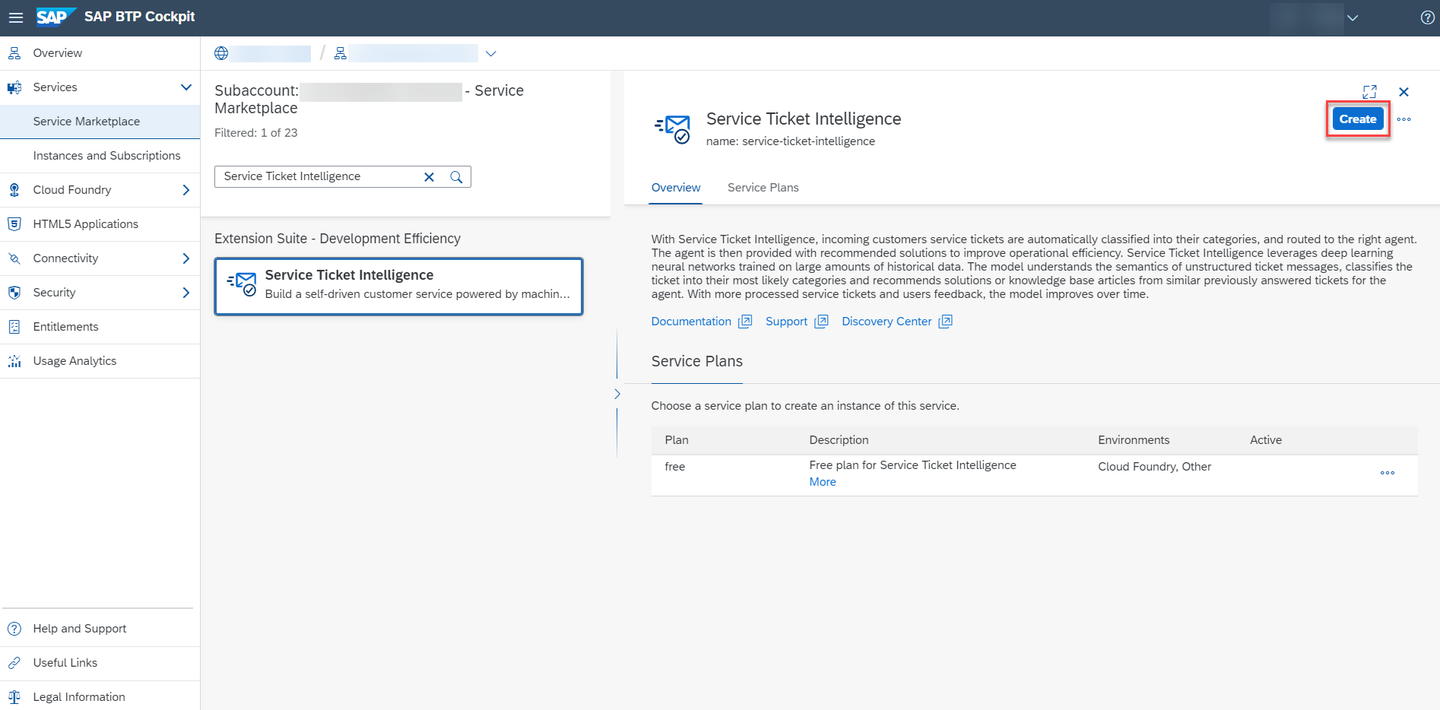Click the Useful Links icon

[x=14, y=663]
